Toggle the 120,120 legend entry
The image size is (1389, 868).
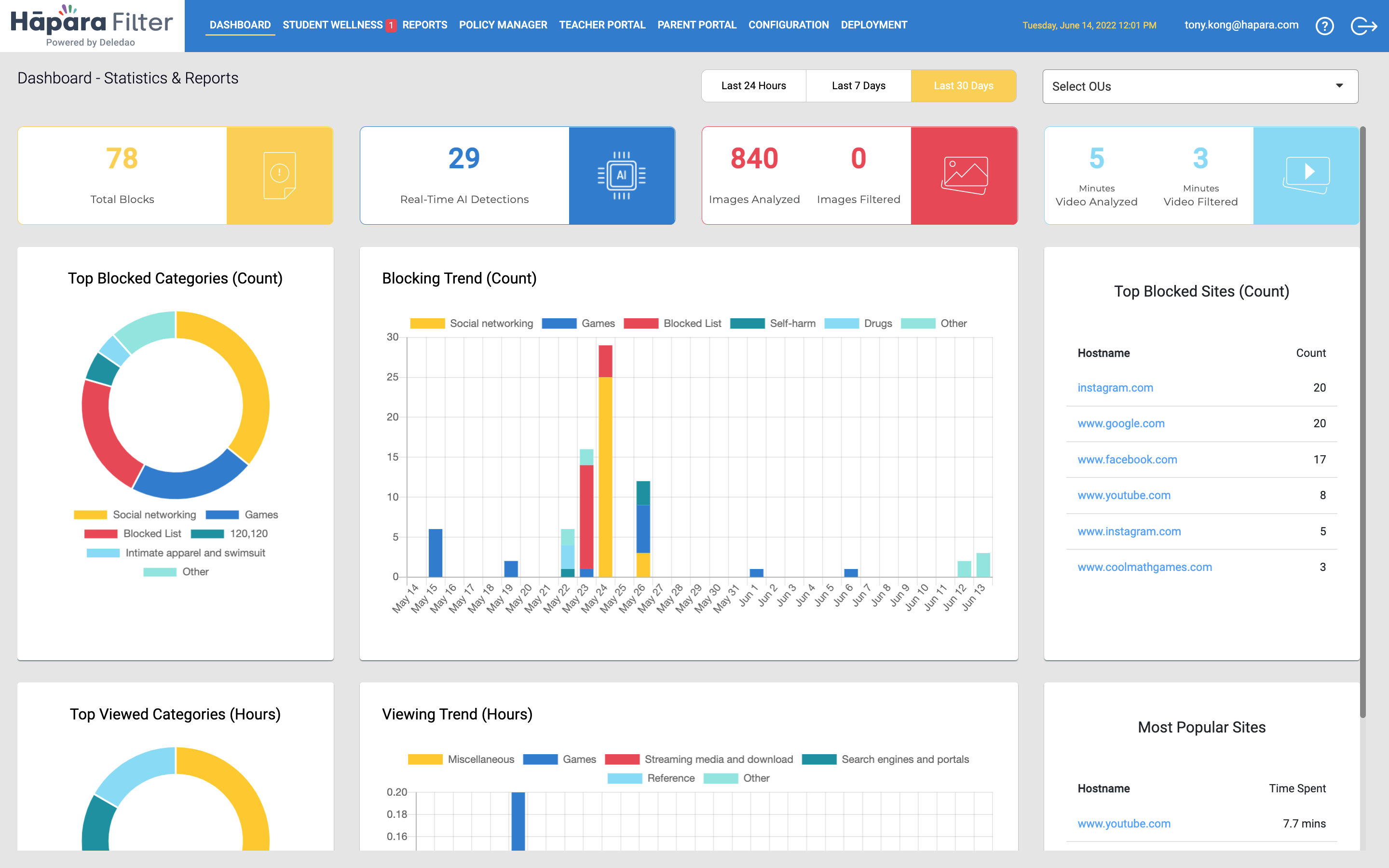230,534
